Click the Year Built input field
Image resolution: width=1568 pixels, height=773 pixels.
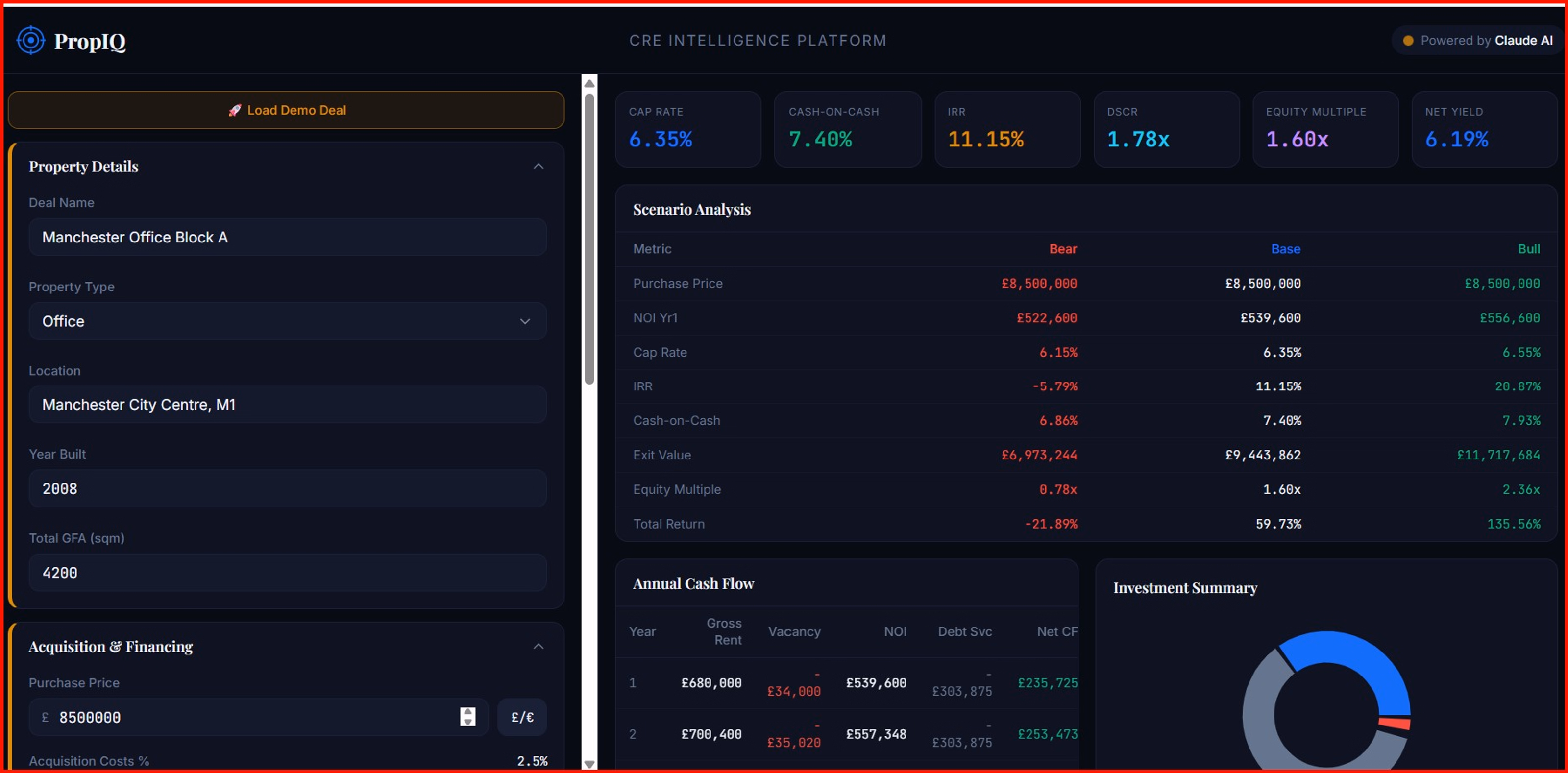pyautogui.click(x=287, y=489)
